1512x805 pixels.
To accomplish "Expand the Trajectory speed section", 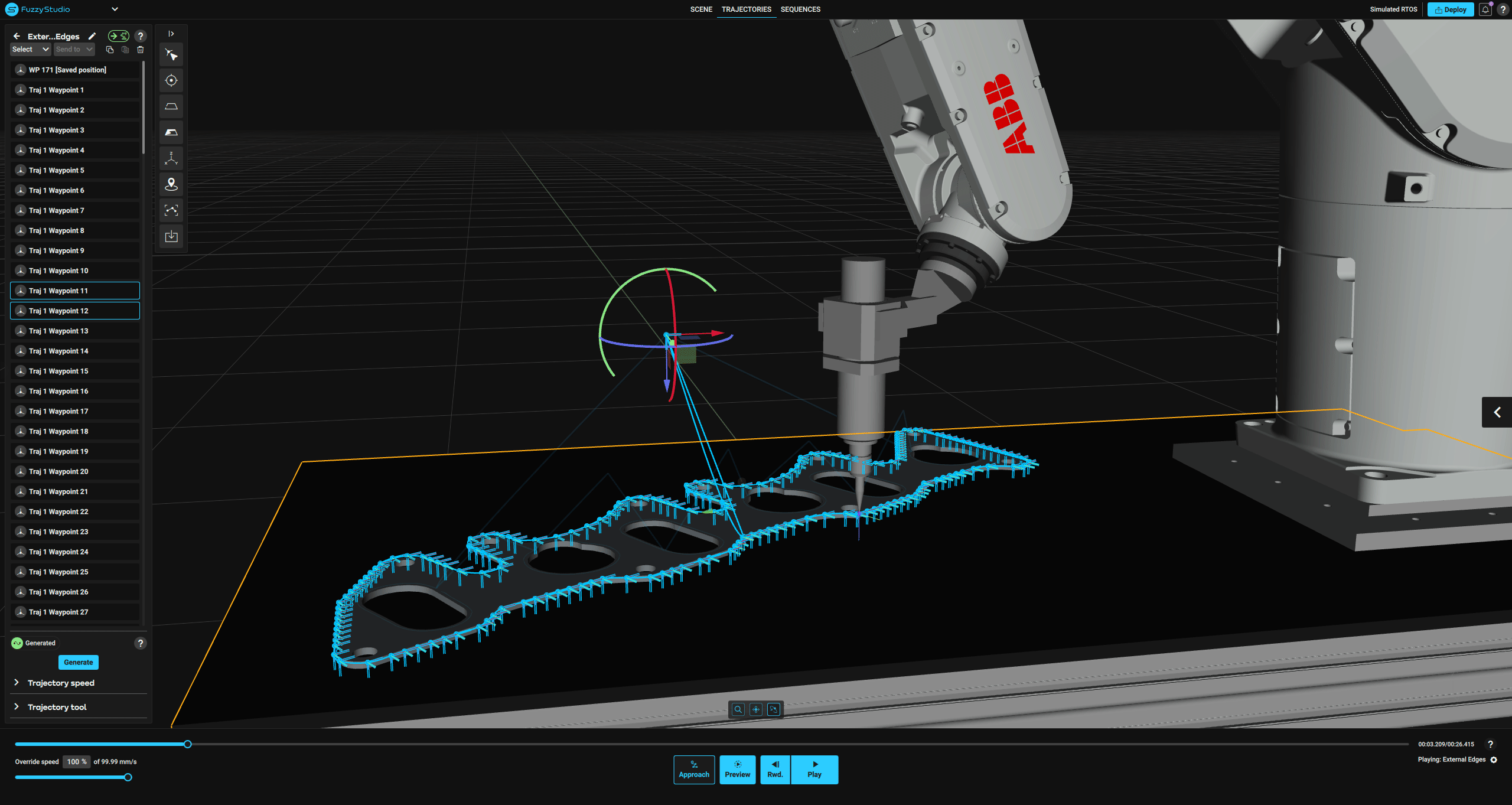I will (x=61, y=683).
